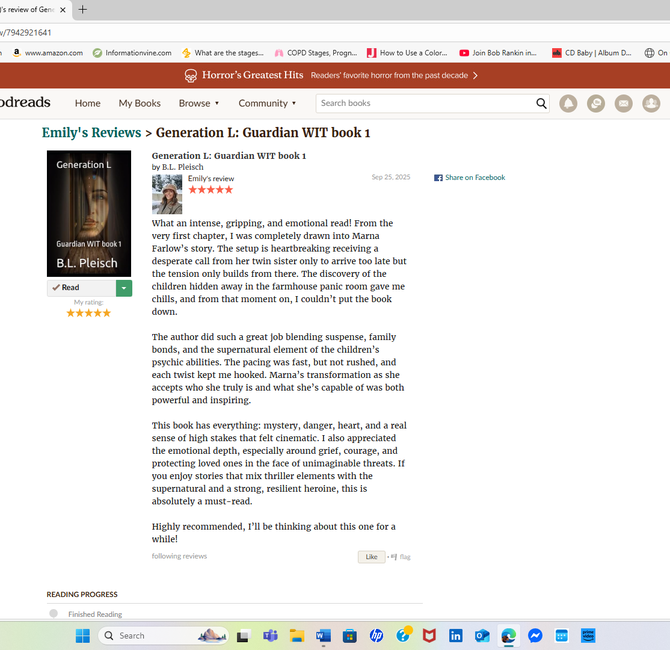Image resolution: width=670 pixels, height=650 pixels.
Task: Like Emily's review
Action: pos(371,557)
